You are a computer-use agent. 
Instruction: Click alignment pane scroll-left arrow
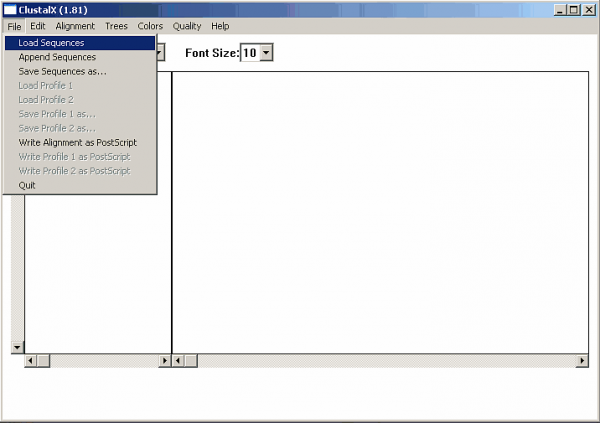click(x=178, y=360)
